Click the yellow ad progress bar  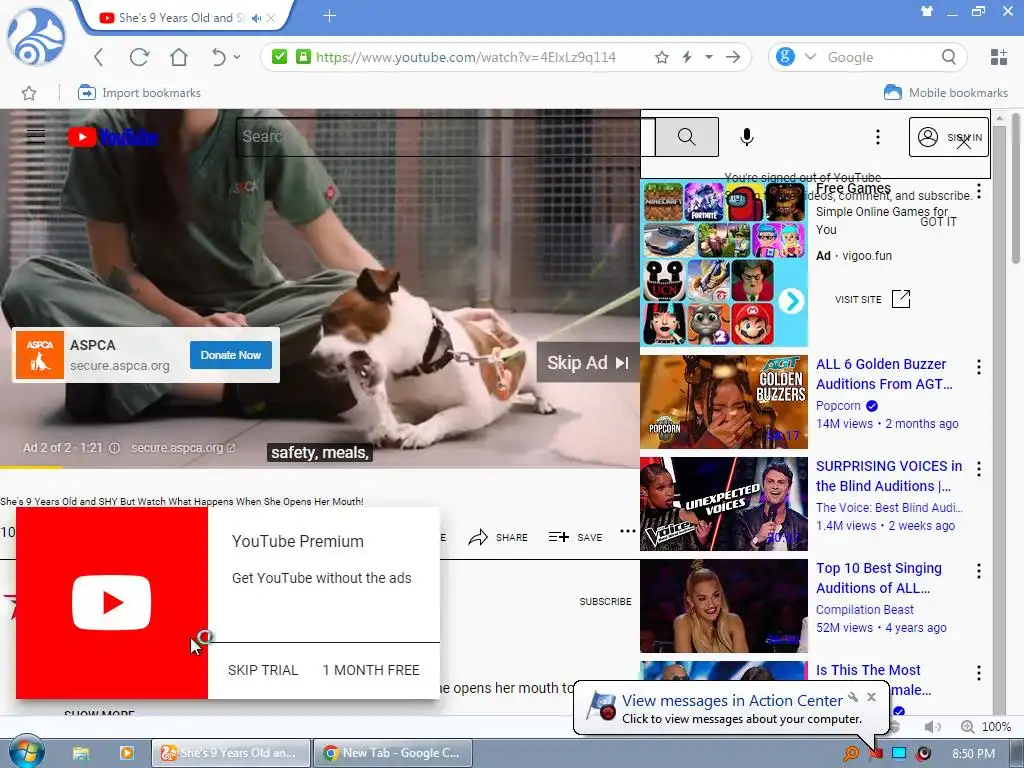[x=31, y=467]
